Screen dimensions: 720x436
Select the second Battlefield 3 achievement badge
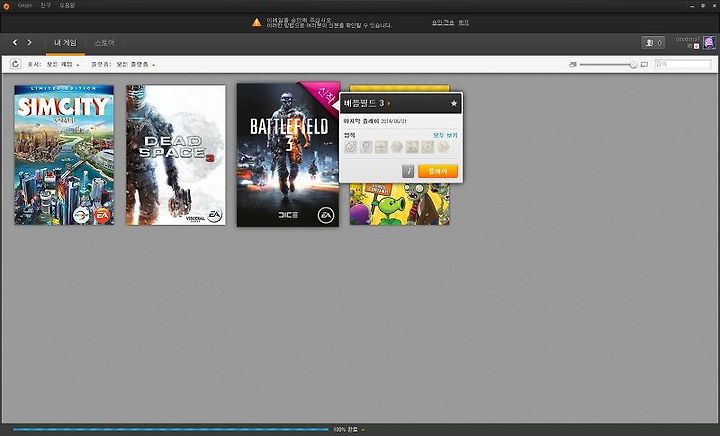click(366, 147)
